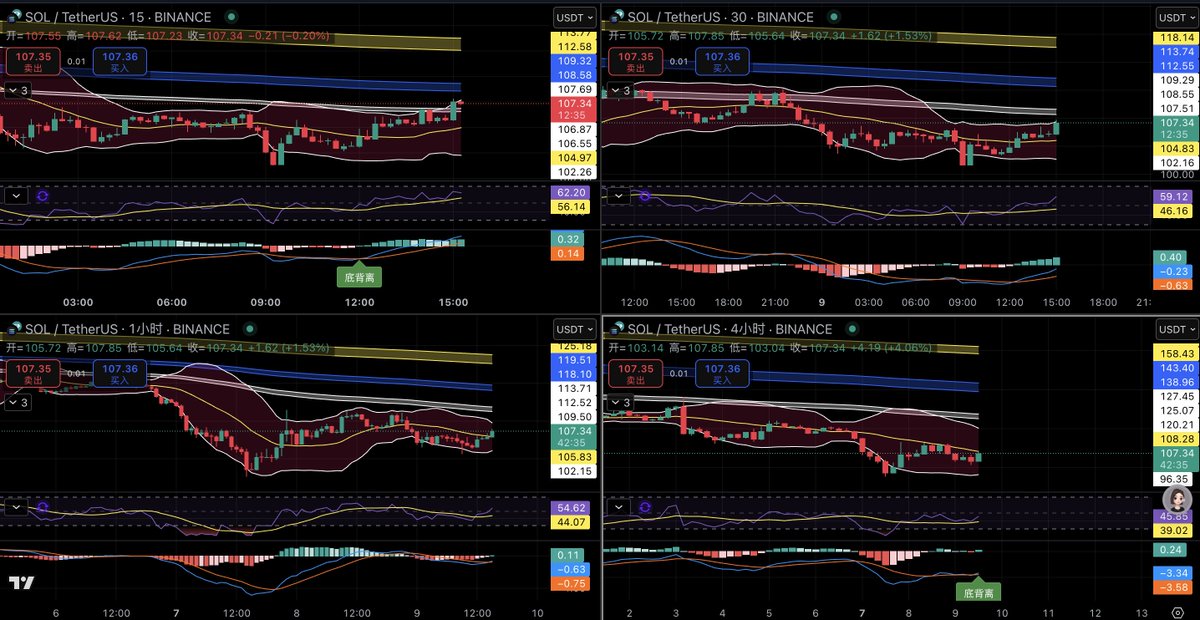The image size is (1200, 620).
Task: Click the 底背离 label on the 15-minute chart
Action: [x=359, y=277]
